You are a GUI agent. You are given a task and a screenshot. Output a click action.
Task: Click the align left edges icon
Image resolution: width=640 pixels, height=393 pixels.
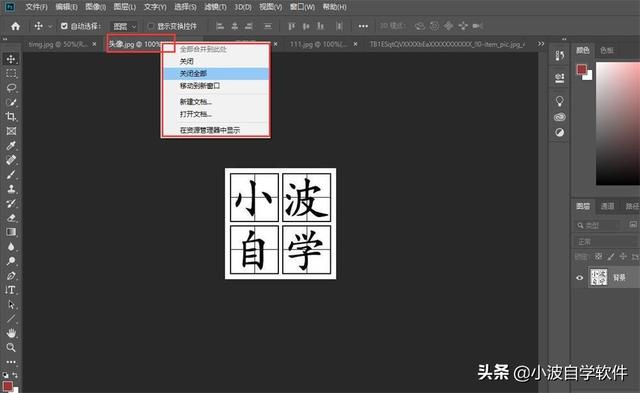(x=220, y=27)
